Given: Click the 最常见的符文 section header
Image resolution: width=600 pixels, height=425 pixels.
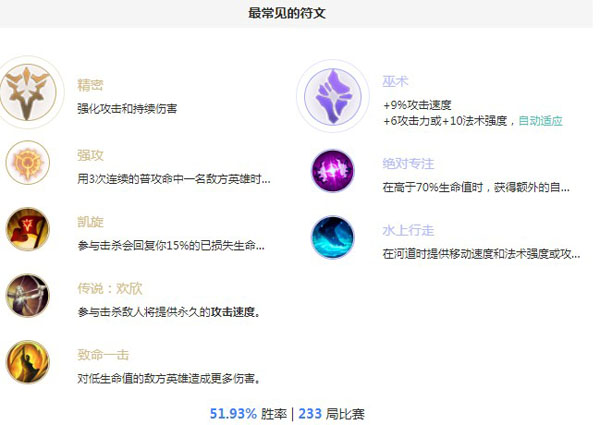Looking at the screenshot, I should pos(287,13).
